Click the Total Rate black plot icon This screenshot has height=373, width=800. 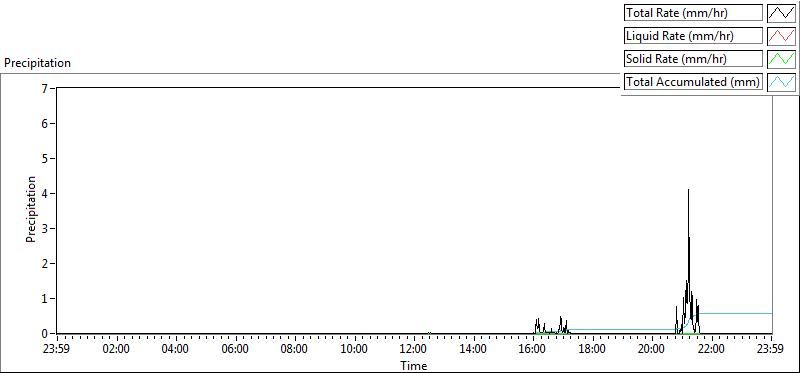(x=782, y=13)
